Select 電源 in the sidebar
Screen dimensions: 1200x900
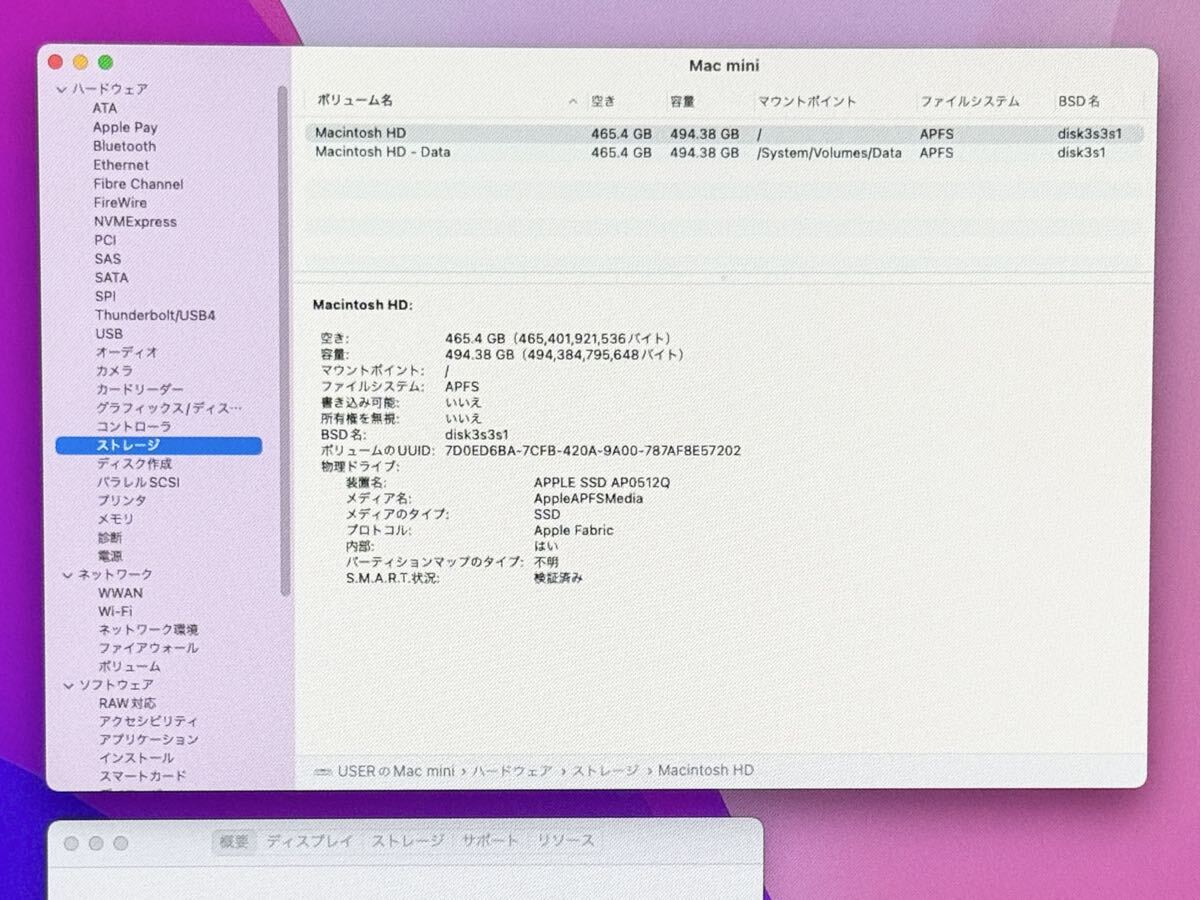pyautogui.click(x=110, y=556)
